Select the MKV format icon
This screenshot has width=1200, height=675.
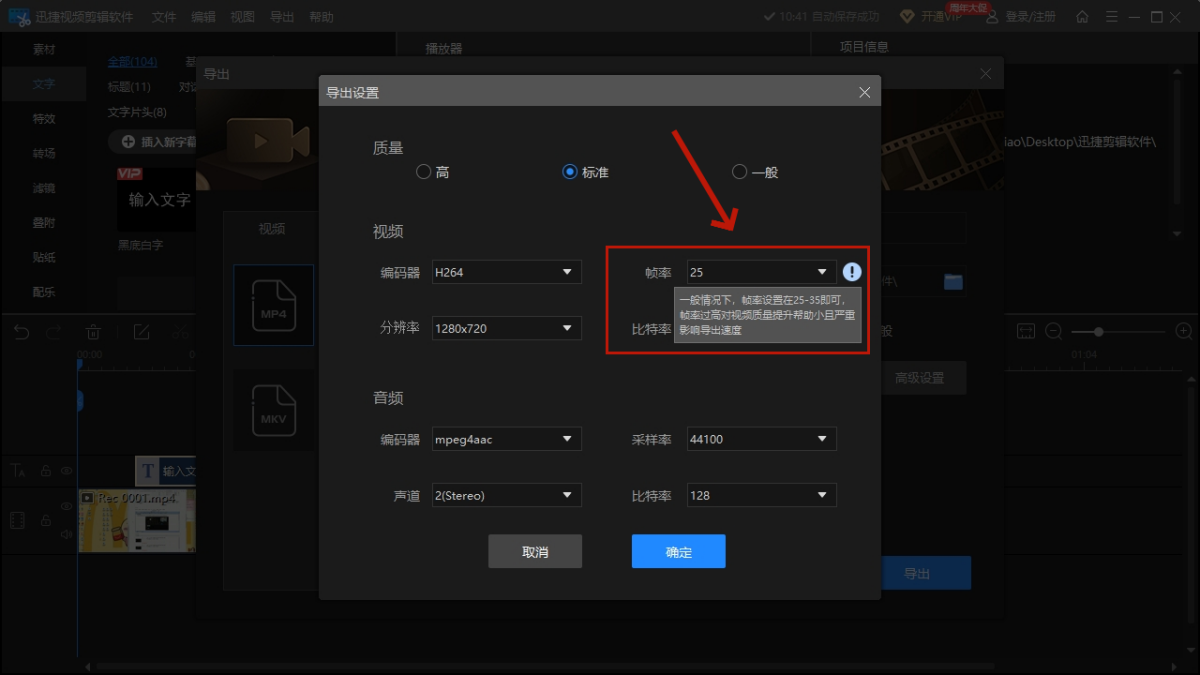click(273, 410)
